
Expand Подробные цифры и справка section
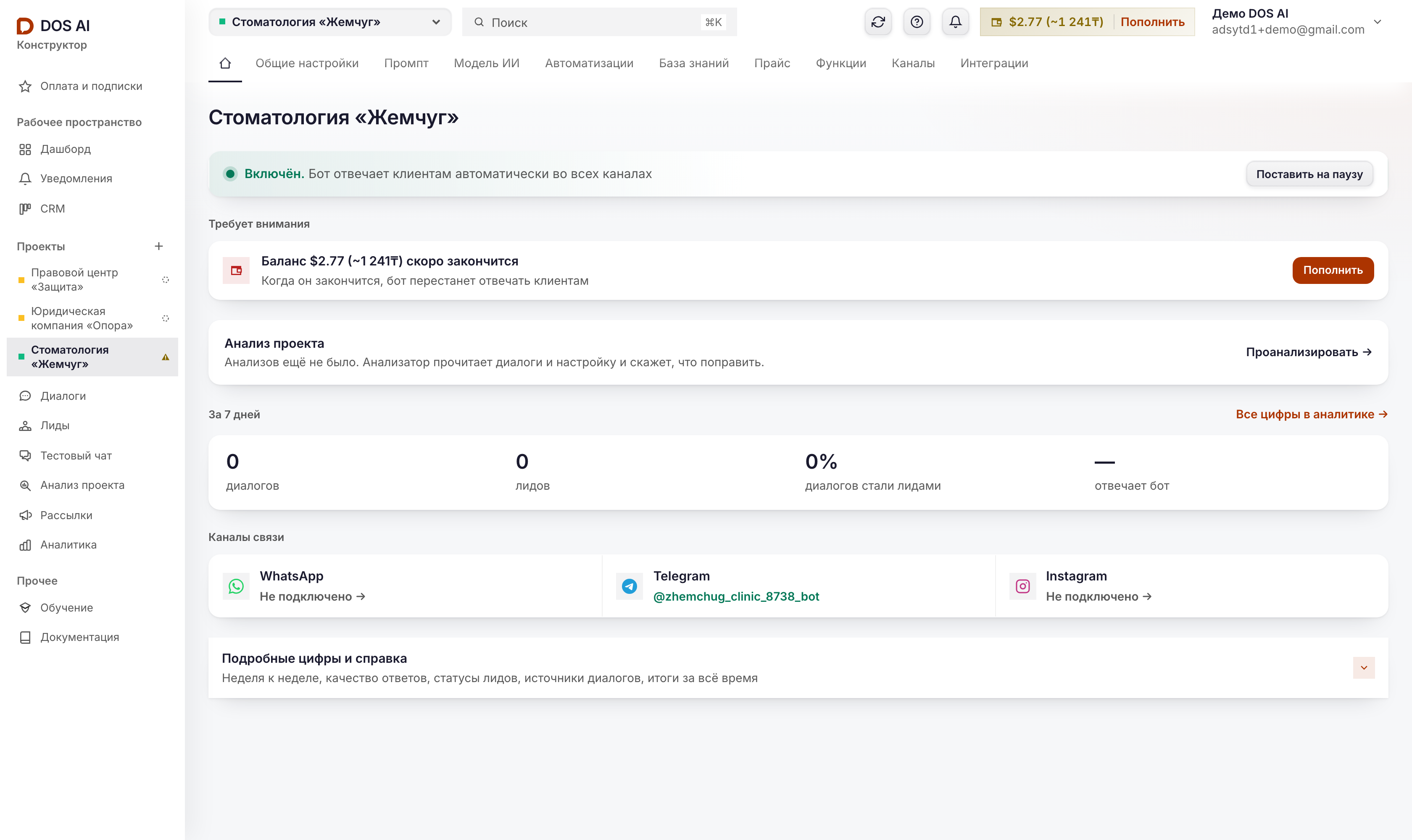tap(1363, 668)
